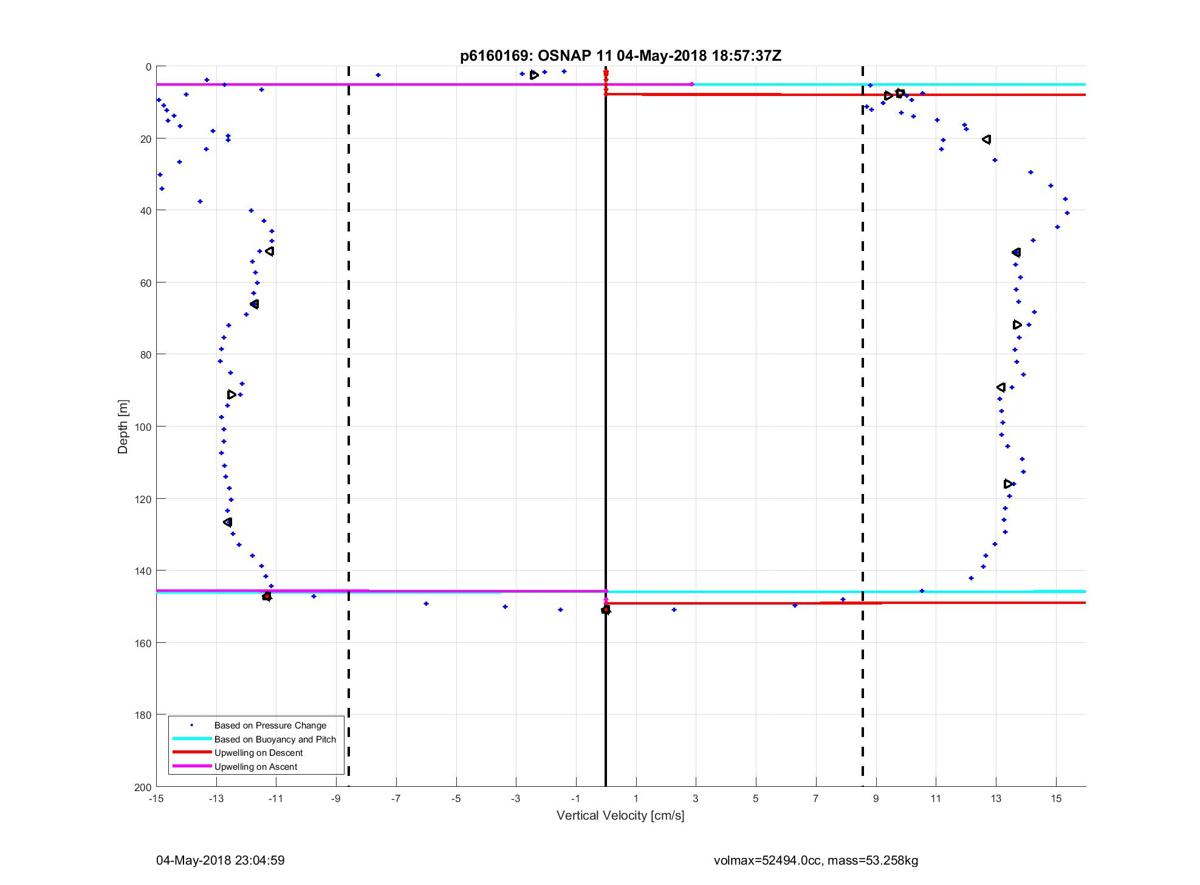Click the positive x-axis tick label '3'
The width and height of the screenshot is (1200, 885).
click(696, 799)
